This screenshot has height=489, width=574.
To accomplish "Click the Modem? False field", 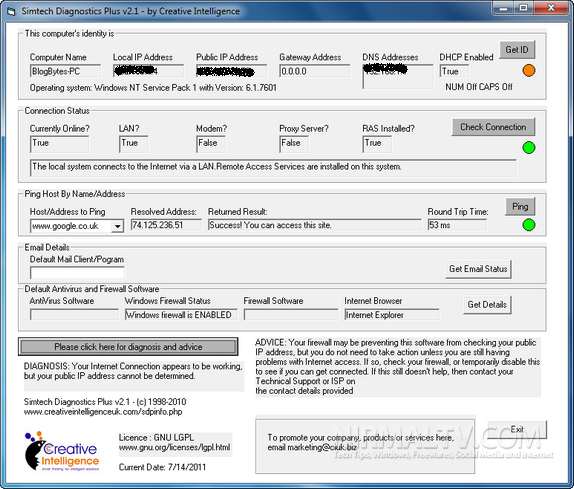I will coord(211,144).
